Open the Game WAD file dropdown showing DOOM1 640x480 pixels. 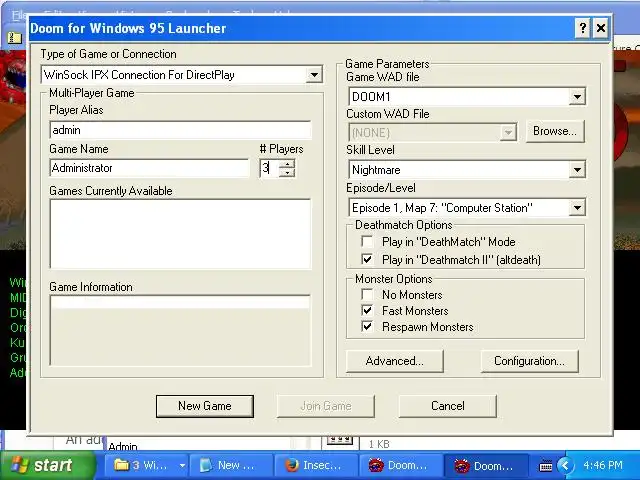(x=577, y=97)
